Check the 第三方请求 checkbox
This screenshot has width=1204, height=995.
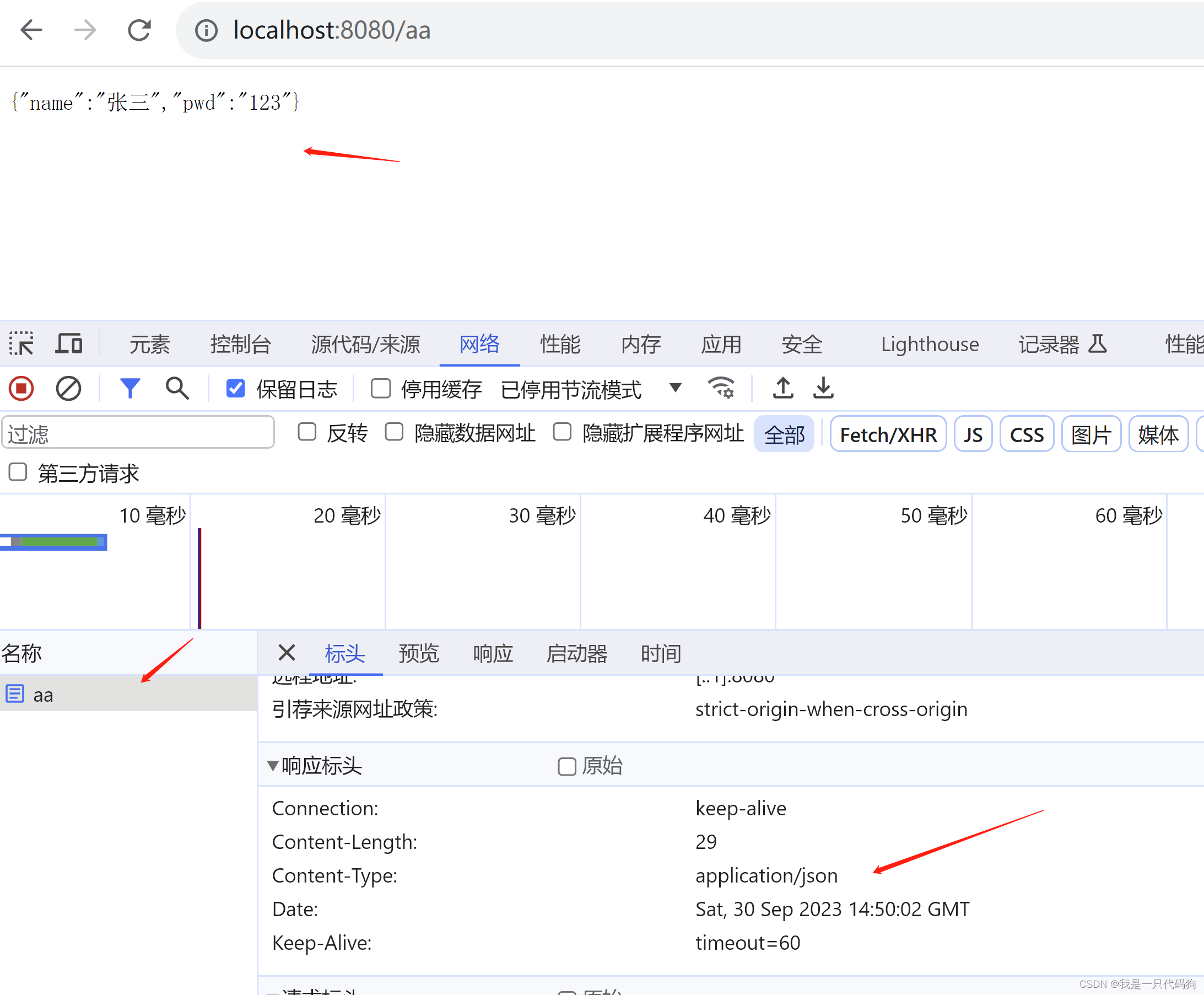pos(18,473)
